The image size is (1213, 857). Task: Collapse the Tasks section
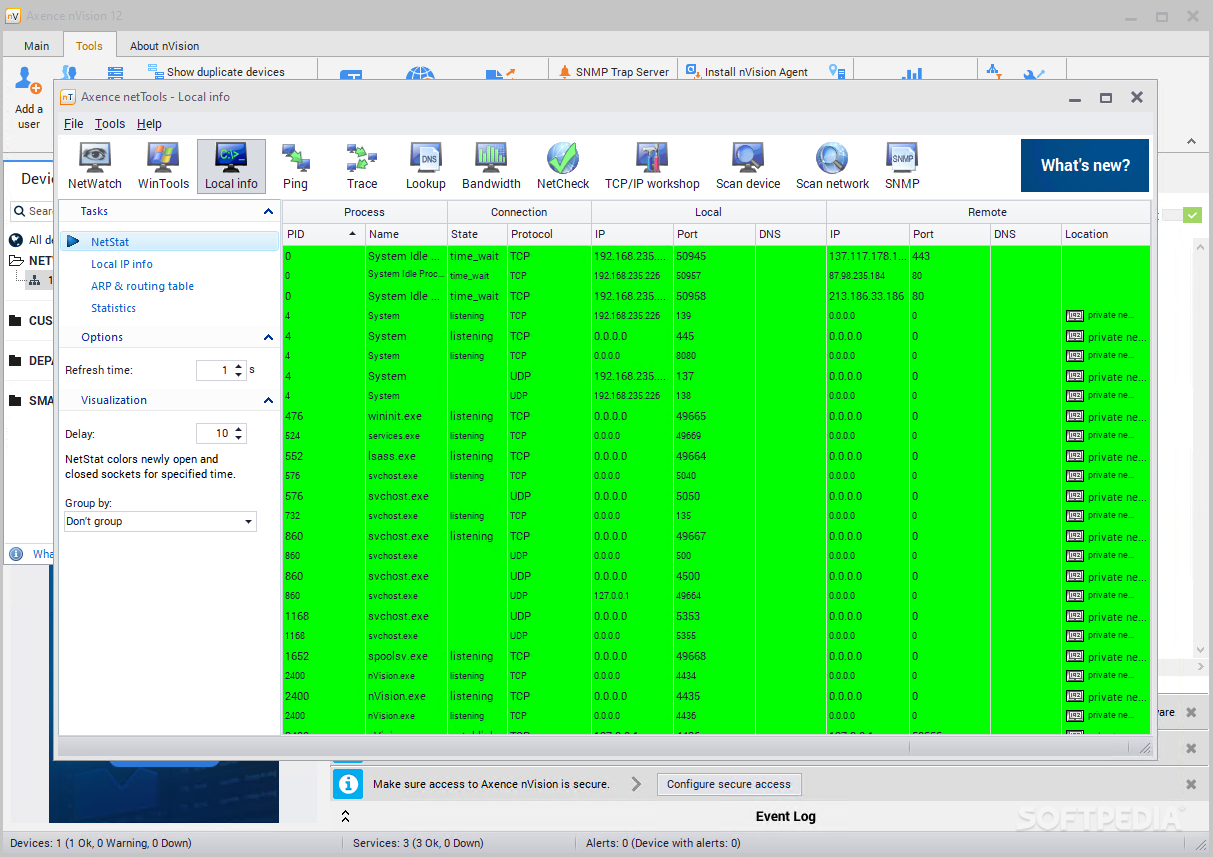coord(268,212)
